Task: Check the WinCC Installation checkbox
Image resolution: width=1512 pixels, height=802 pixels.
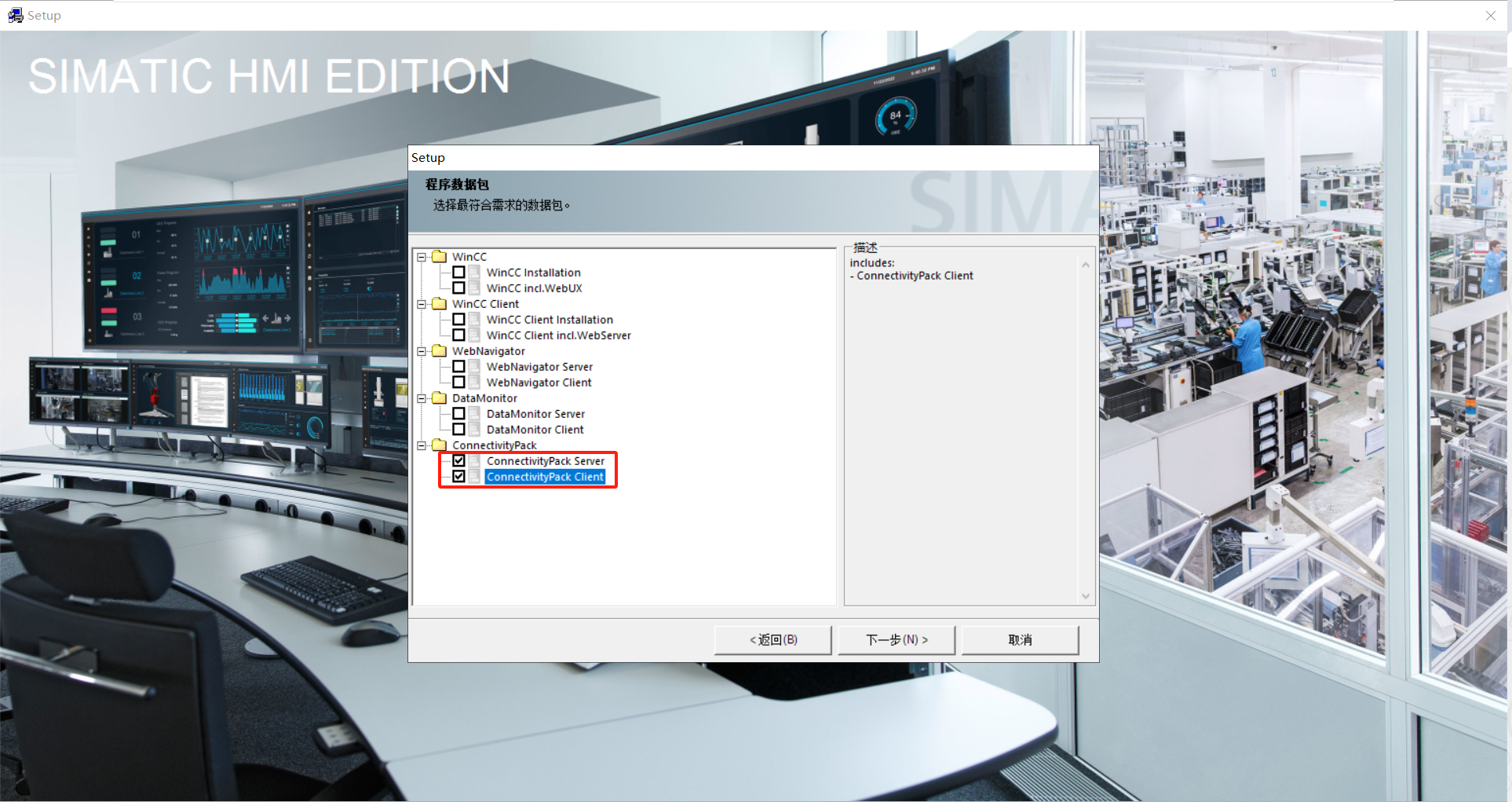Action: [x=458, y=273]
